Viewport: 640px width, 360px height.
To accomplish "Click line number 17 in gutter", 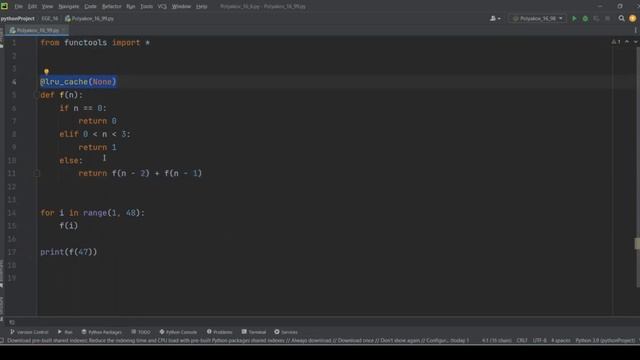I will pyautogui.click(x=12, y=252).
